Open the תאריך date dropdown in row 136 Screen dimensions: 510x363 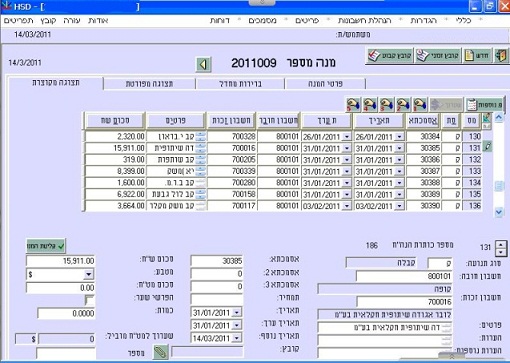pos(399,206)
